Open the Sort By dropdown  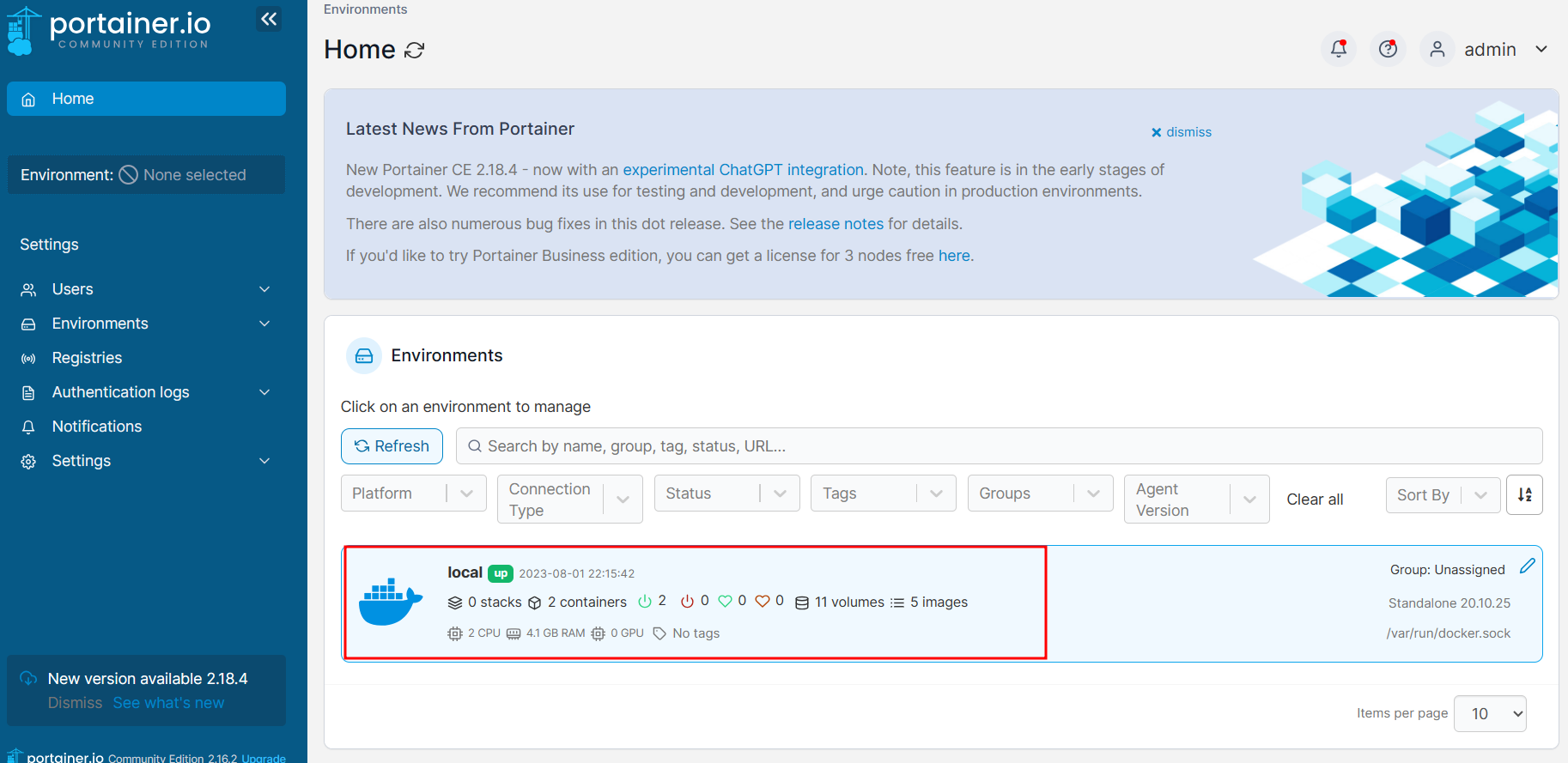[x=1443, y=495]
